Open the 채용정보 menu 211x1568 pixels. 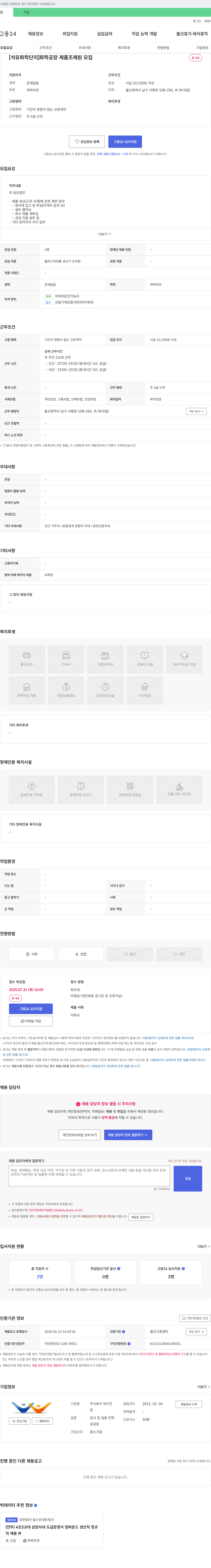click(35, 34)
